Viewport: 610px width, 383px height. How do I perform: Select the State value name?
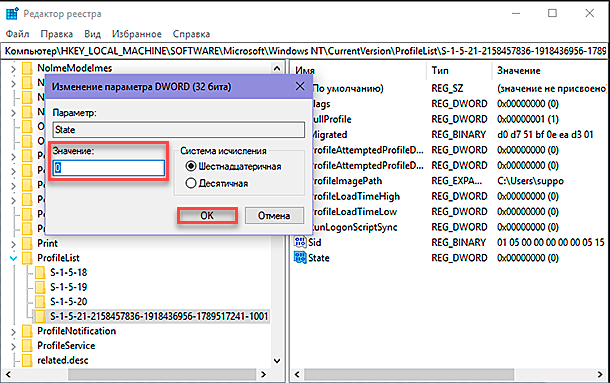pos(319,258)
